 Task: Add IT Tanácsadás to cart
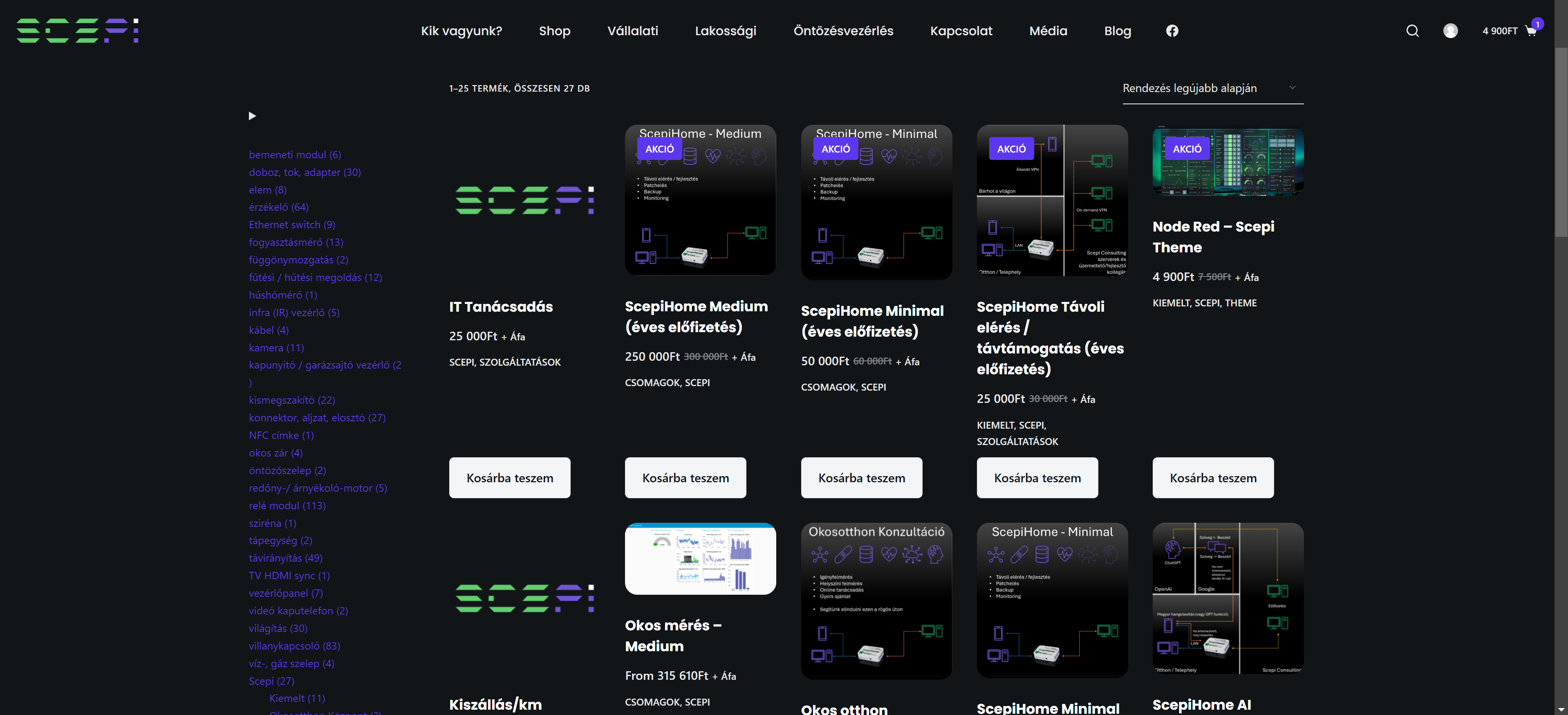coord(509,477)
